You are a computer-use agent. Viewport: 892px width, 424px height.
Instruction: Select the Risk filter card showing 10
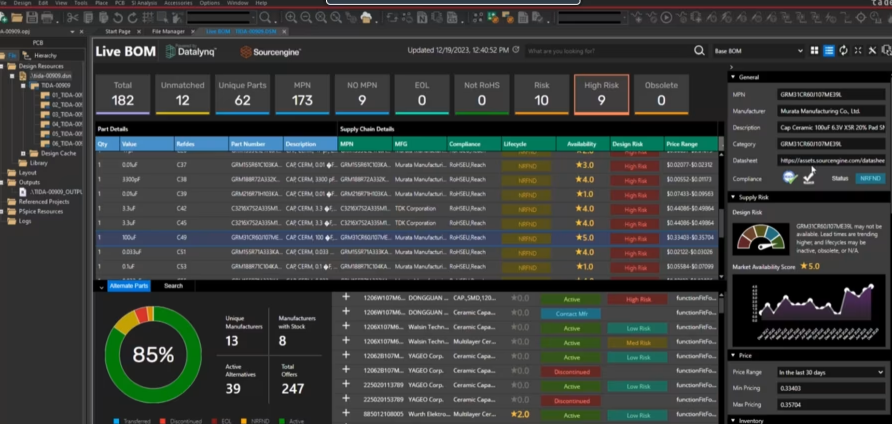point(542,94)
